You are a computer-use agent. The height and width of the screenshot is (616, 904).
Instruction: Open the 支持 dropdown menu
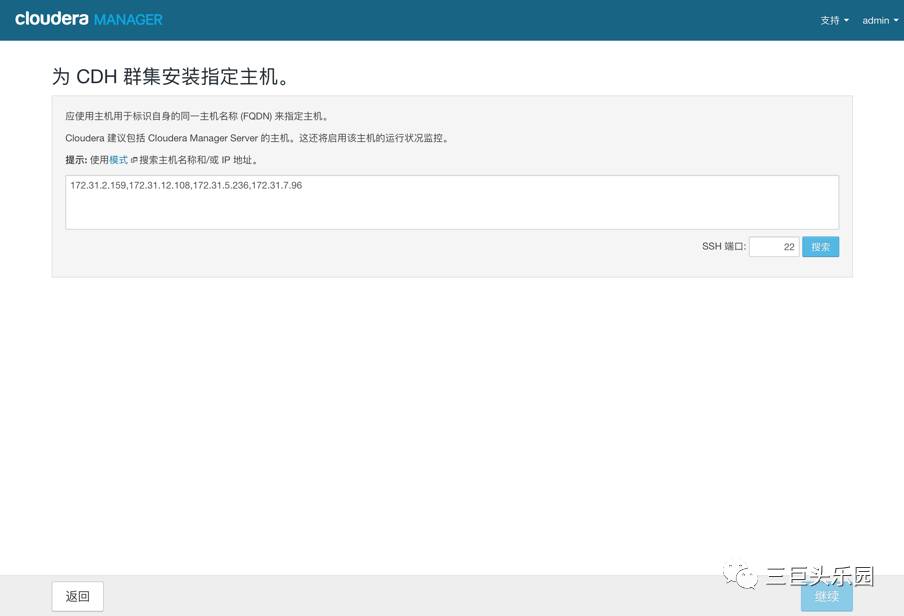834,20
